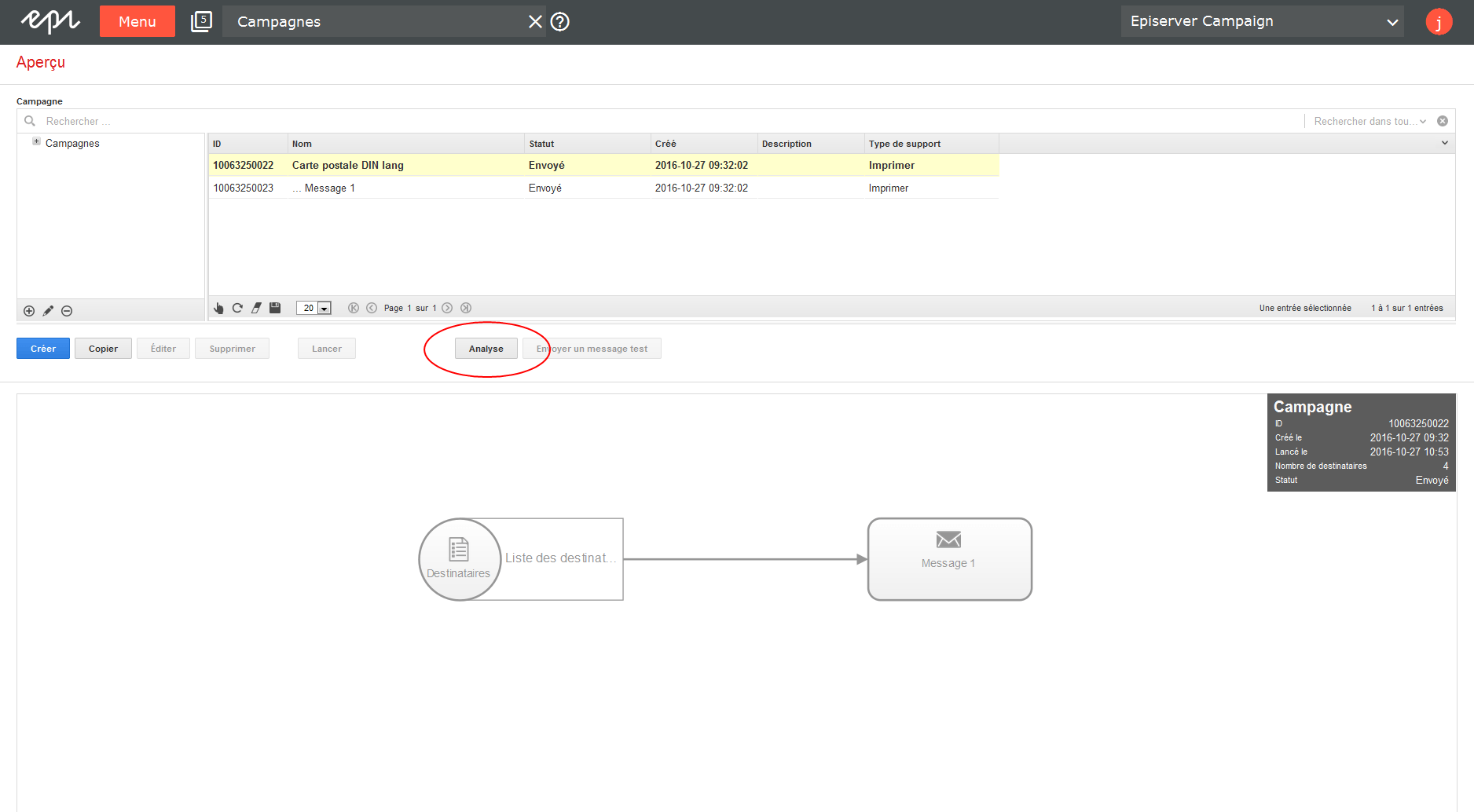Edit the folder with the pencil icon
Screen dimensions: 1474x812
[x=48, y=311]
